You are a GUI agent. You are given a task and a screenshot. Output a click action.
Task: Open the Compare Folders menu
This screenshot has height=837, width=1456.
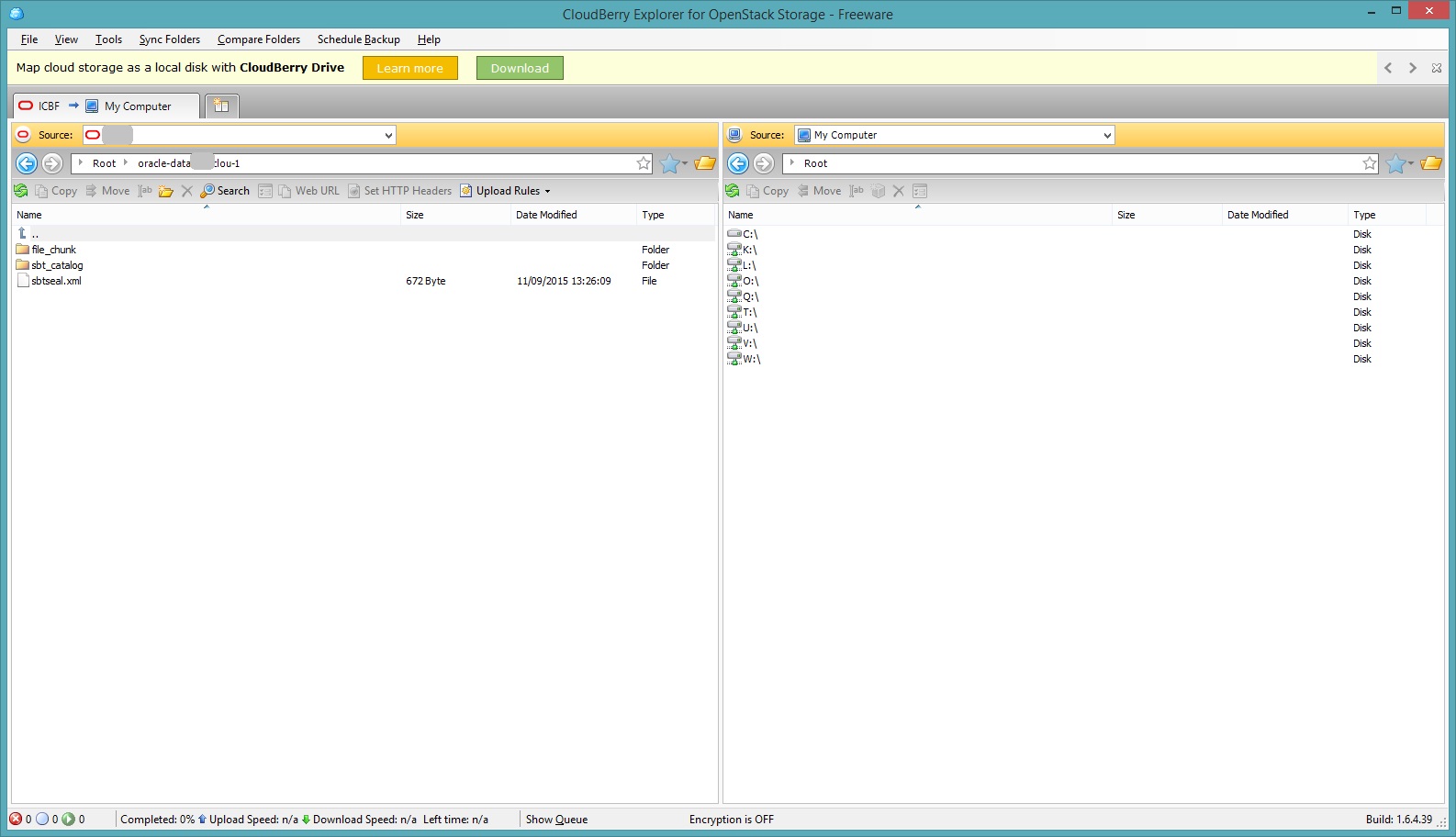tap(259, 39)
